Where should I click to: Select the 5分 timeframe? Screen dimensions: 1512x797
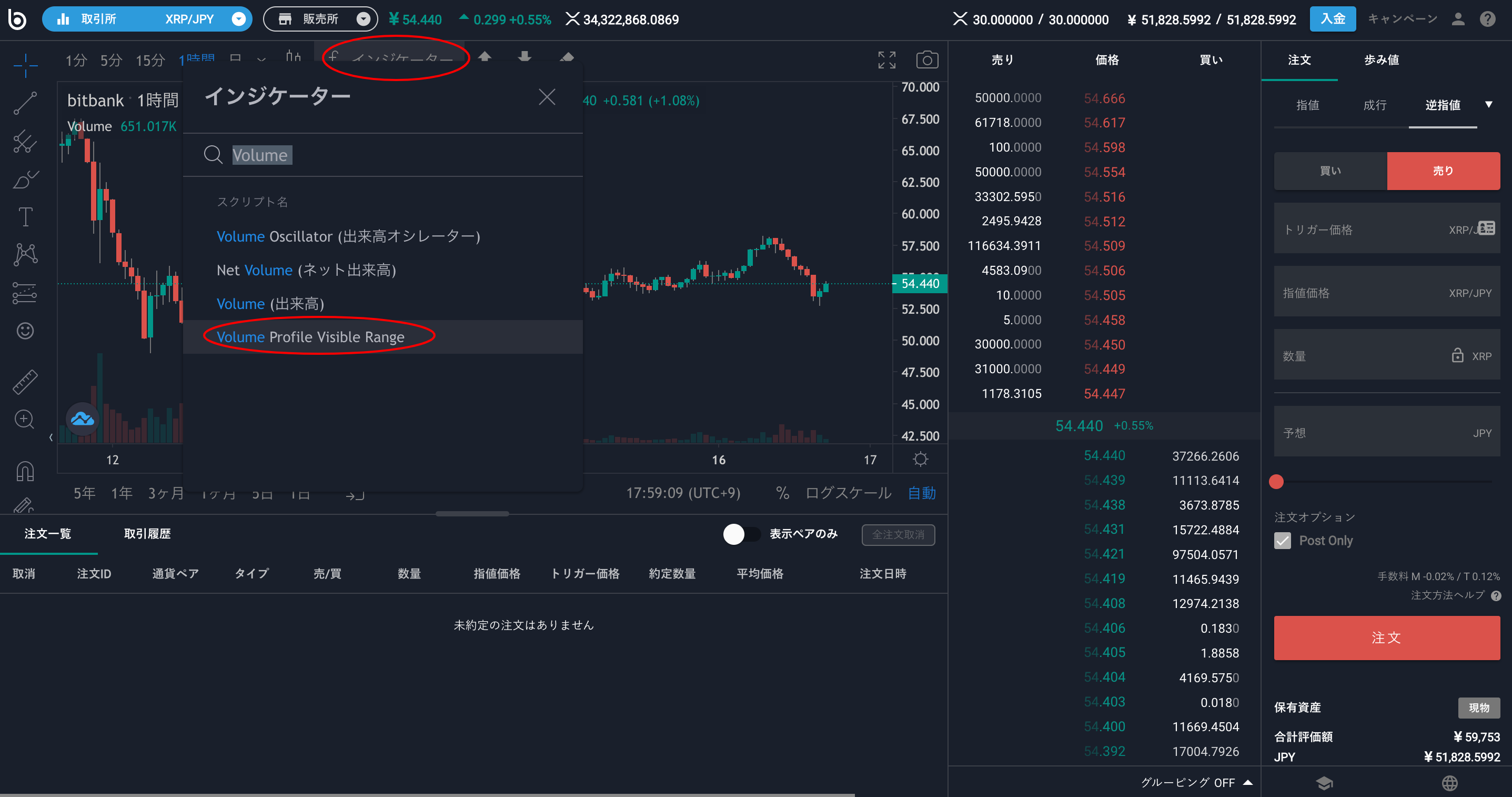tap(111, 61)
